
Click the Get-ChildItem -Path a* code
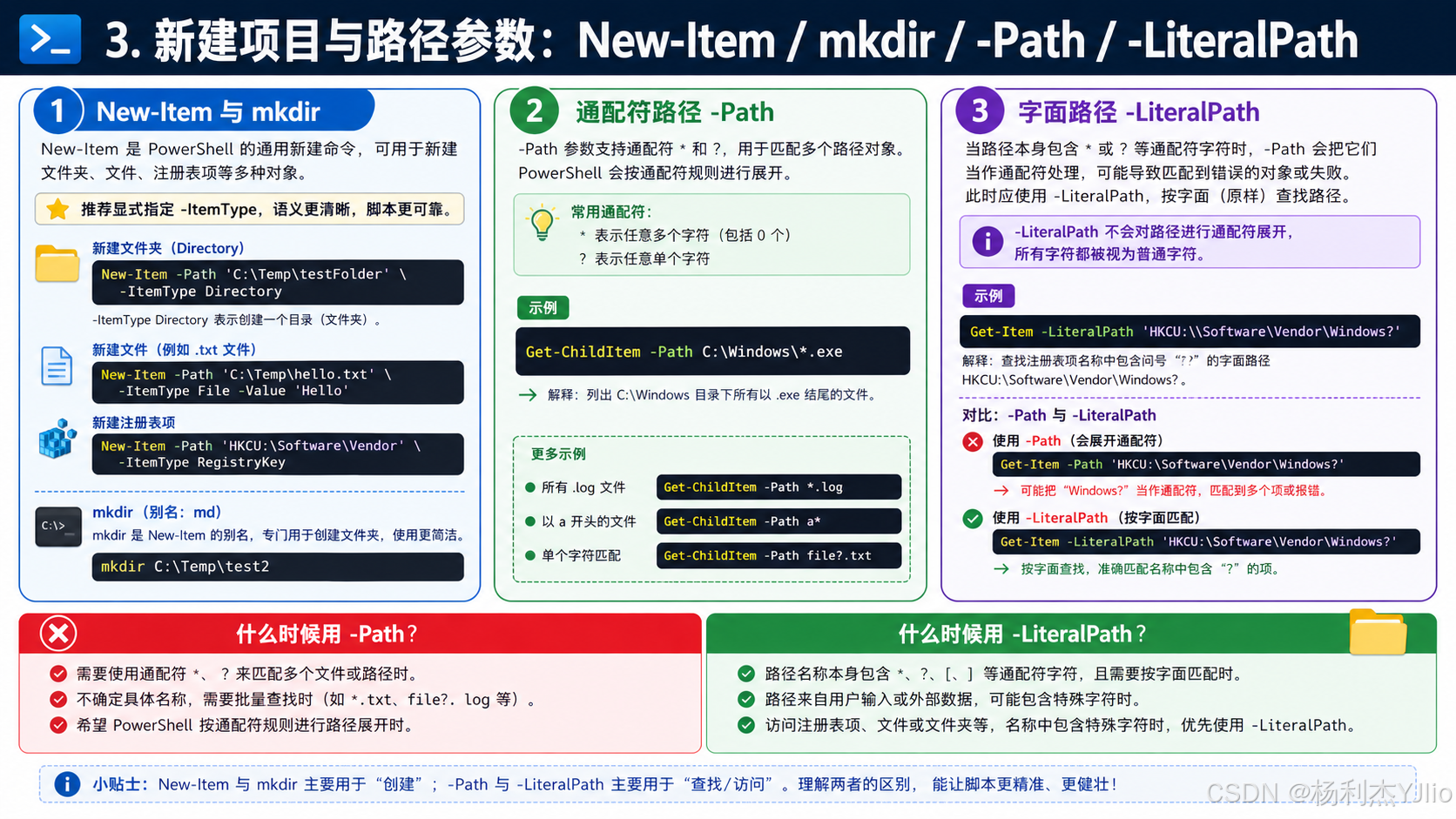pyautogui.click(x=779, y=521)
